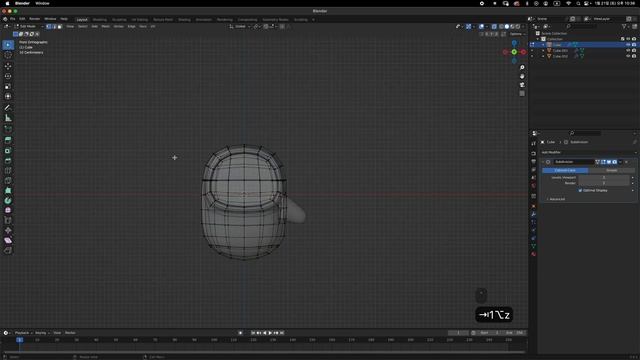Select the Measure tool
This screenshot has height=360, width=640.
tap(8, 118)
